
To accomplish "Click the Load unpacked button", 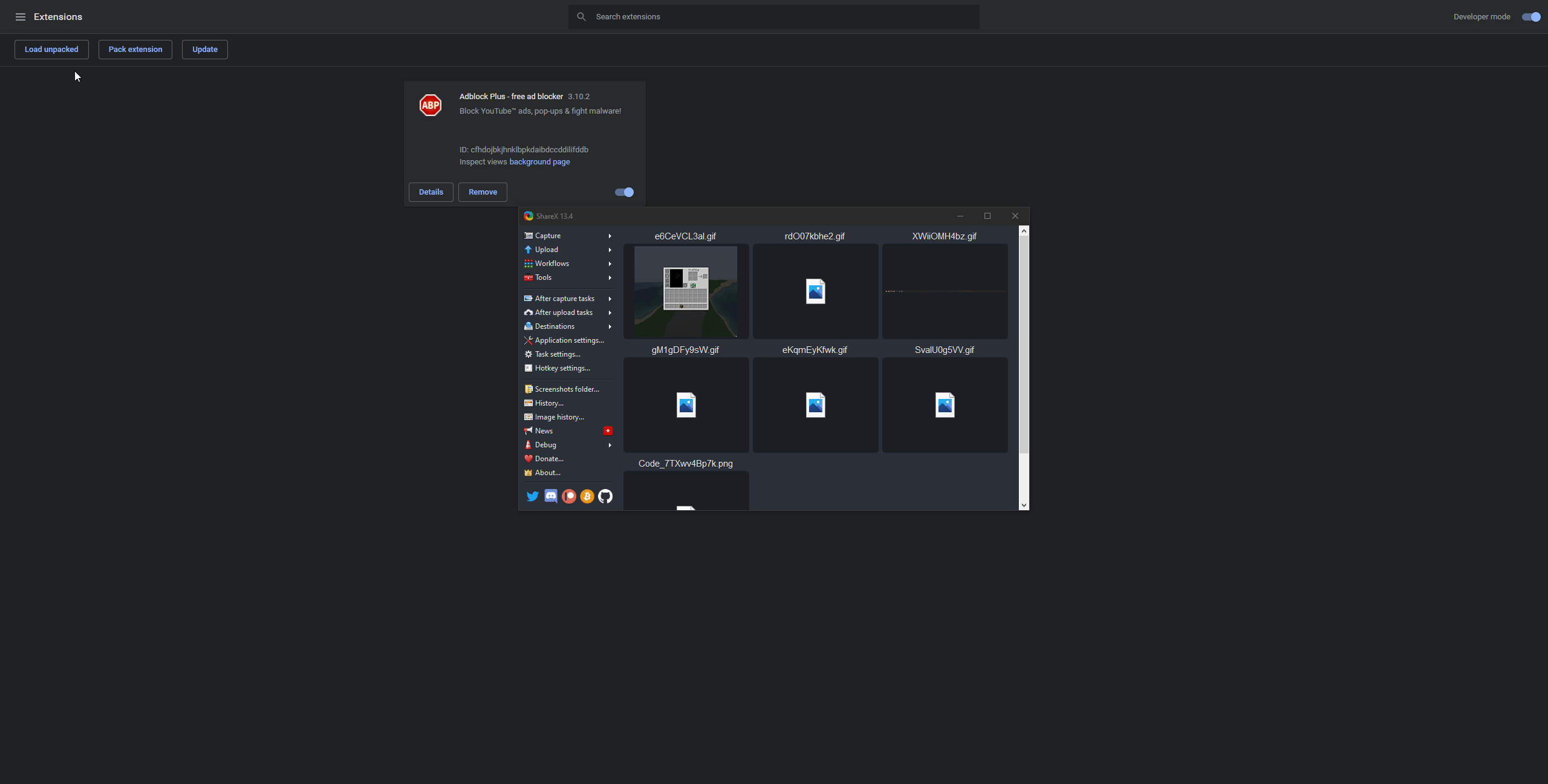I will tap(51, 50).
